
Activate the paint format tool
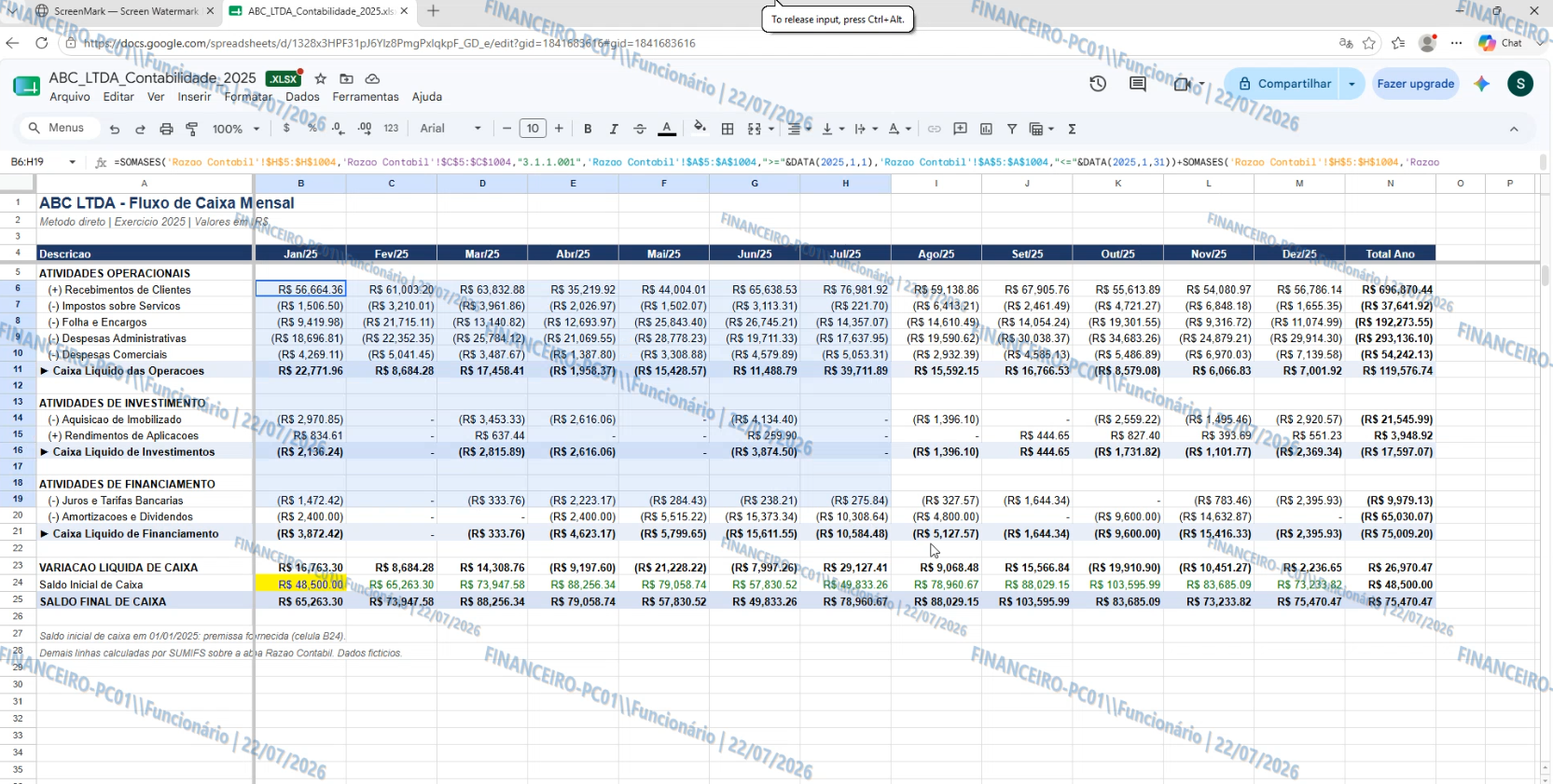coord(192,129)
